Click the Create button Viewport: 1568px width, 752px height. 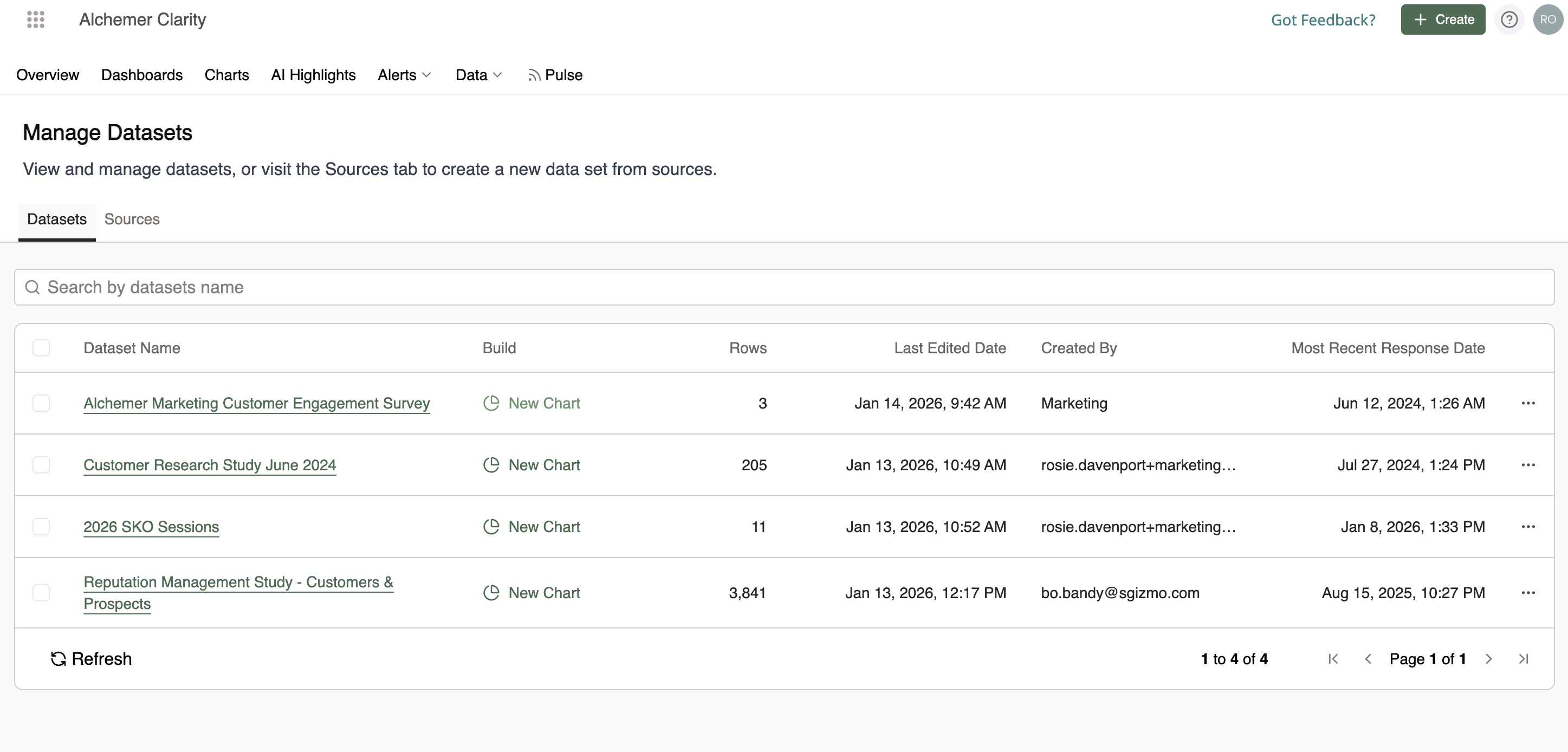click(x=1443, y=20)
